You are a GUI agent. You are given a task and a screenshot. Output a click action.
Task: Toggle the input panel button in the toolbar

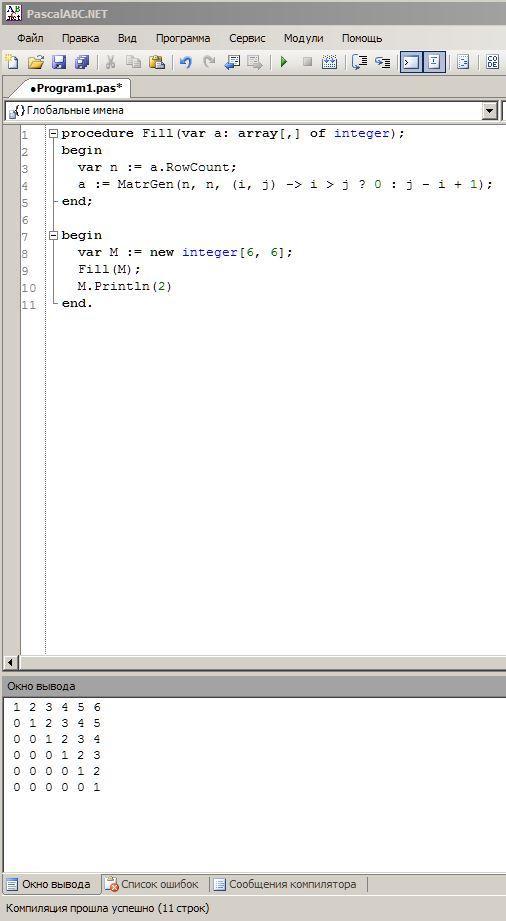[x=434, y=62]
